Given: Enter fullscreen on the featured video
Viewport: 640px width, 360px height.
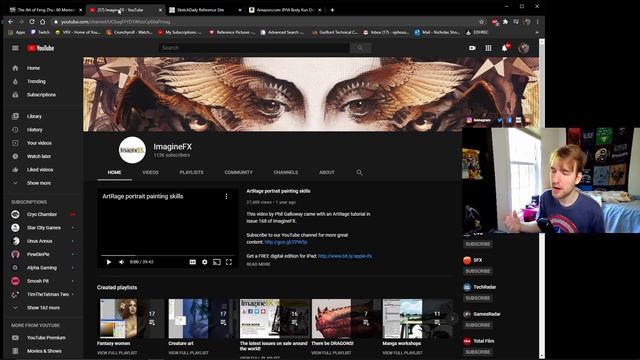Looking at the screenshot, I should (x=229, y=262).
